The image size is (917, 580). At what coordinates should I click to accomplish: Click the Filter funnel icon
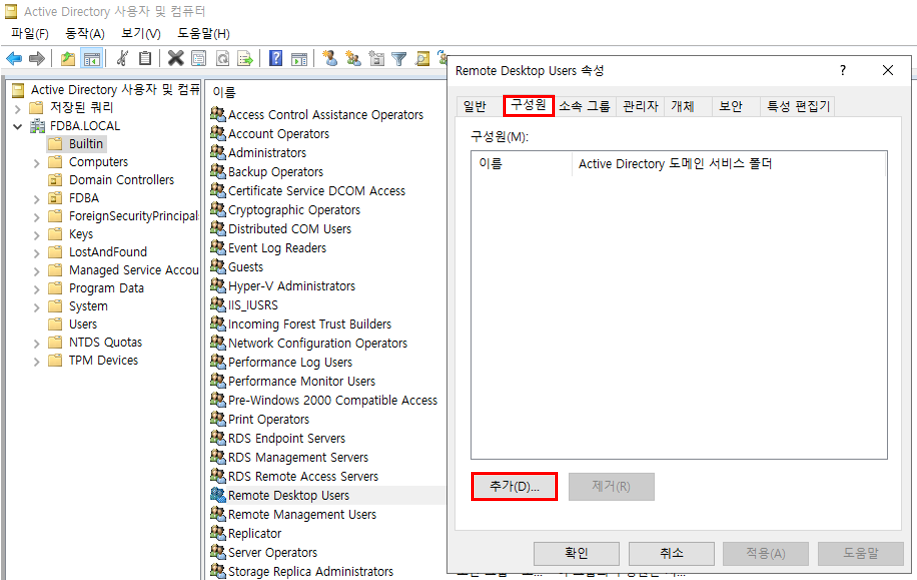[x=399, y=58]
